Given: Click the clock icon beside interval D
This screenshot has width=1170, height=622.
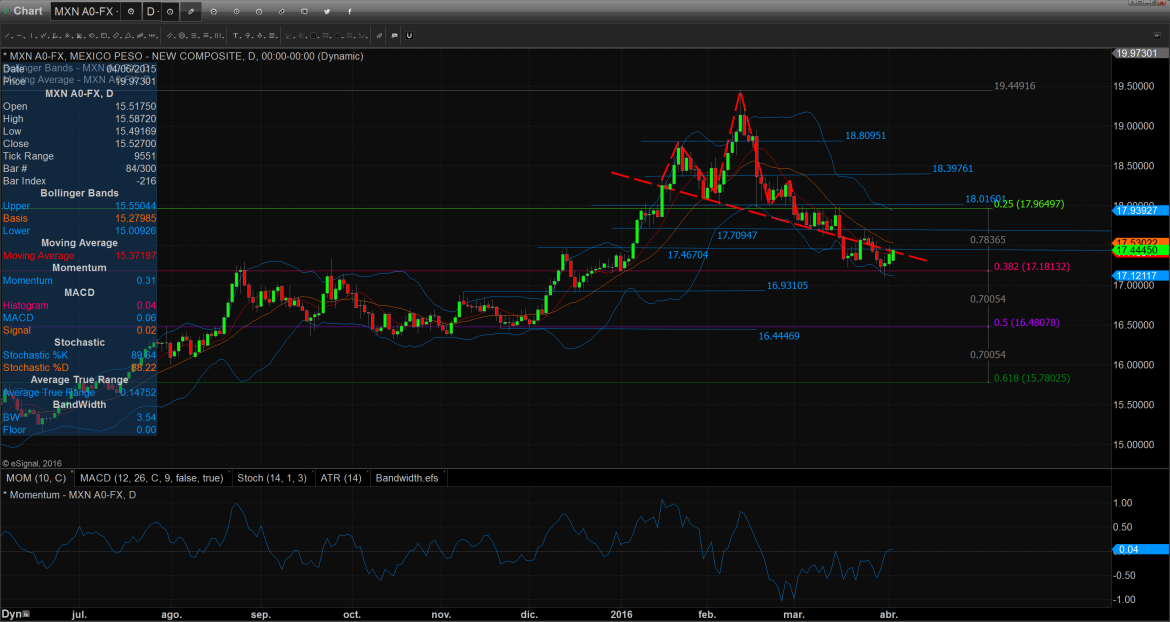Looking at the screenshot, I should pos(170,11).
